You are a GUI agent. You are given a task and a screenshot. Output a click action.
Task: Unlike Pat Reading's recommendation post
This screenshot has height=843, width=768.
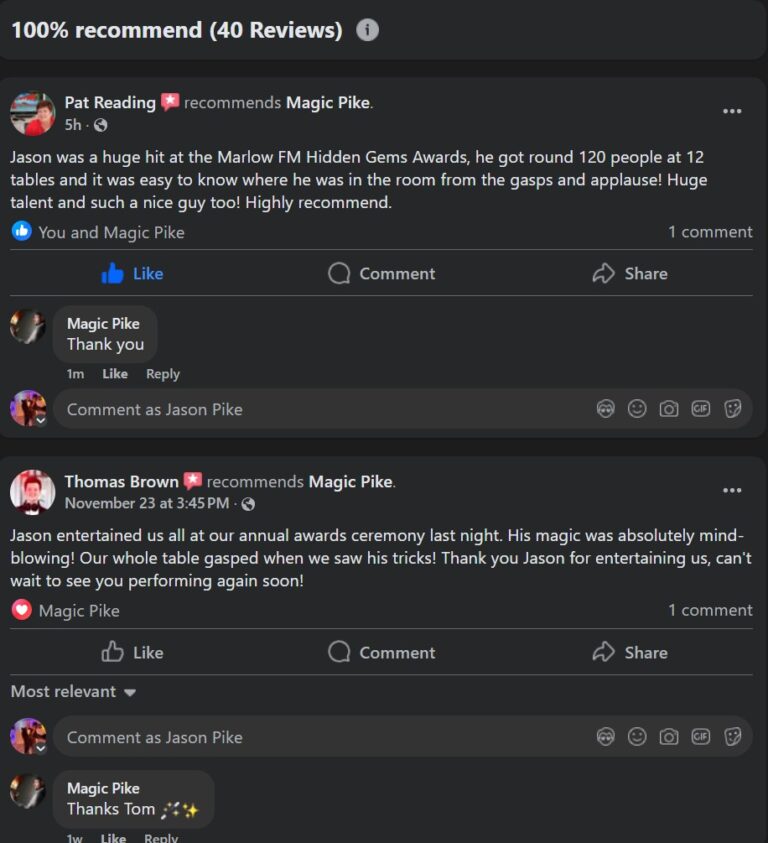point(132,273)
